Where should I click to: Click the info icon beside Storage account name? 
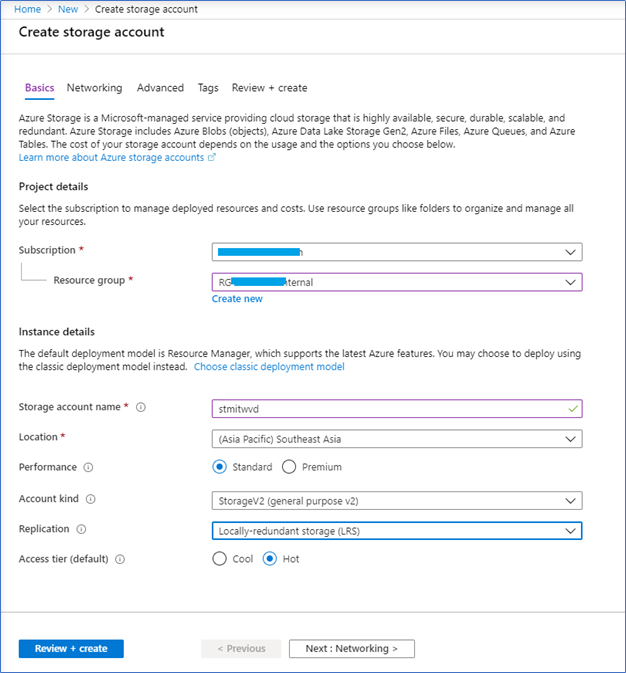click(141, 407)
